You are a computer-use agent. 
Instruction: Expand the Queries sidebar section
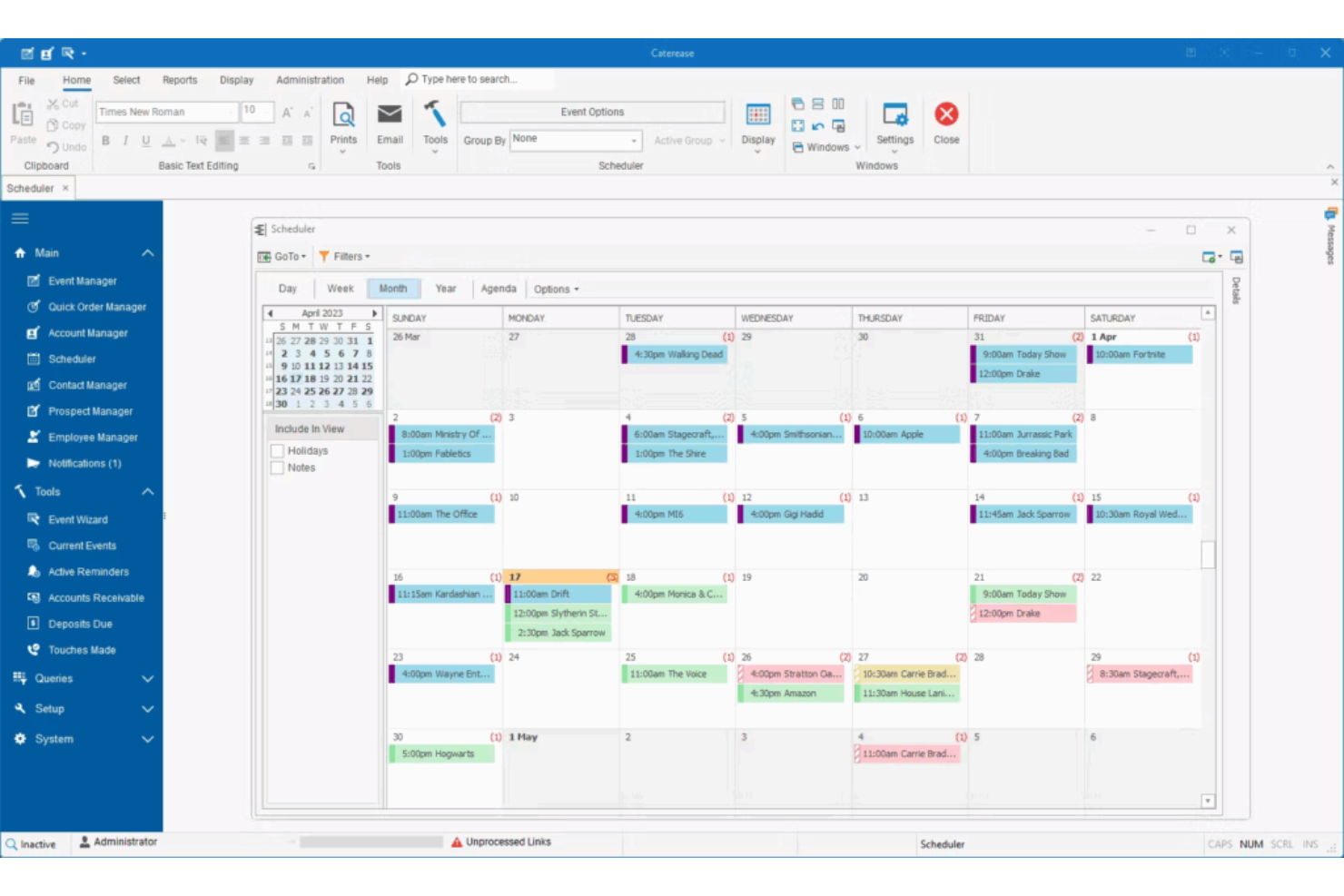[x=147, y=679]
